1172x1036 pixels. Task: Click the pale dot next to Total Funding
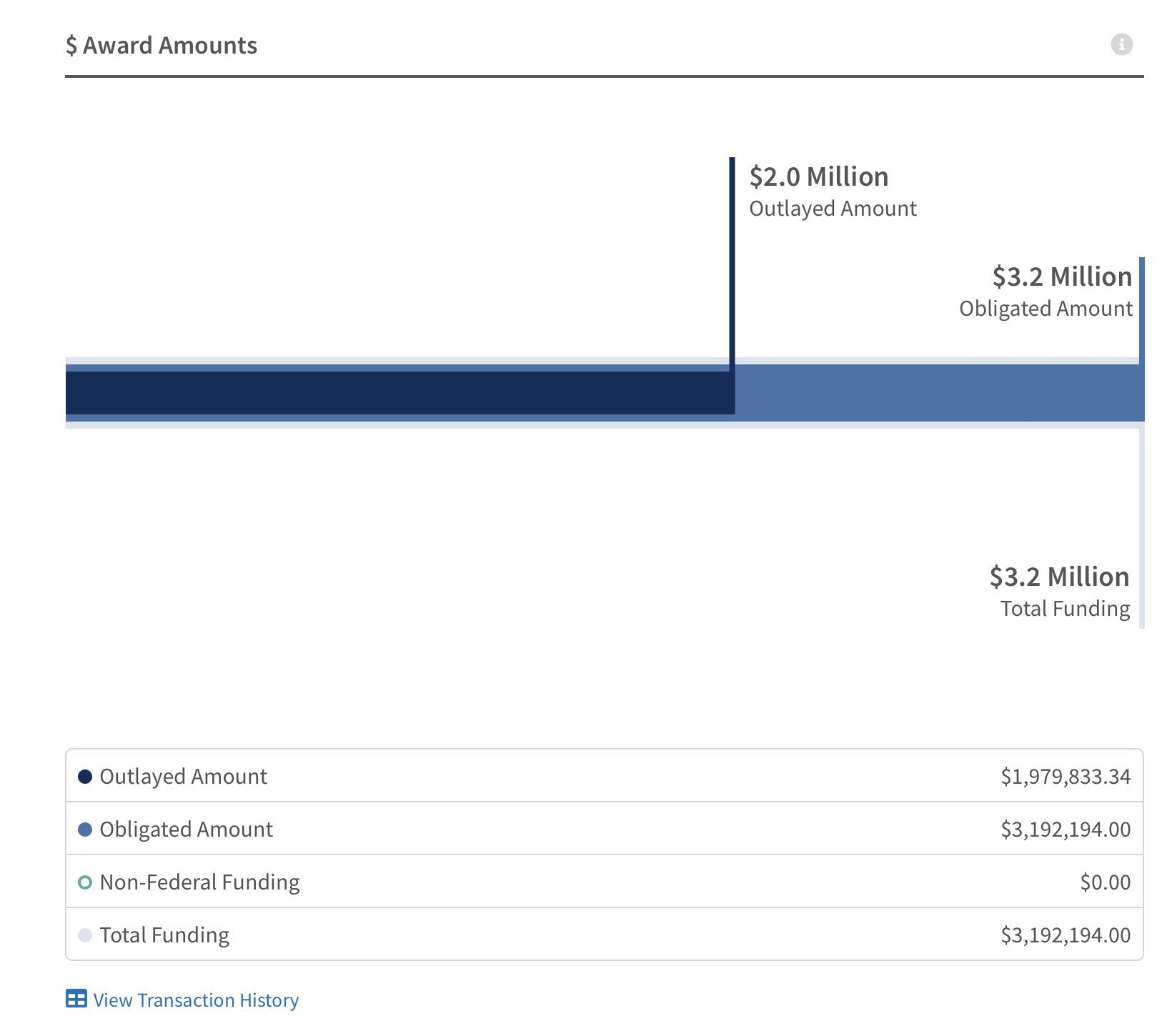click(x=85, y=935)
